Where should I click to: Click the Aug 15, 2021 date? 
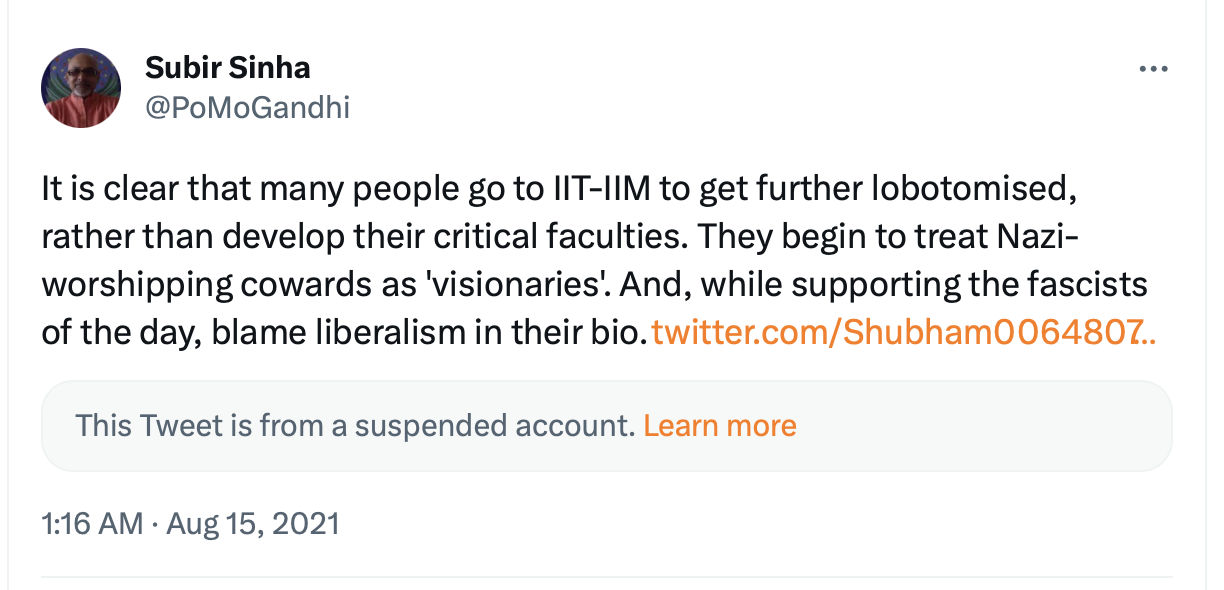(255, 523)
